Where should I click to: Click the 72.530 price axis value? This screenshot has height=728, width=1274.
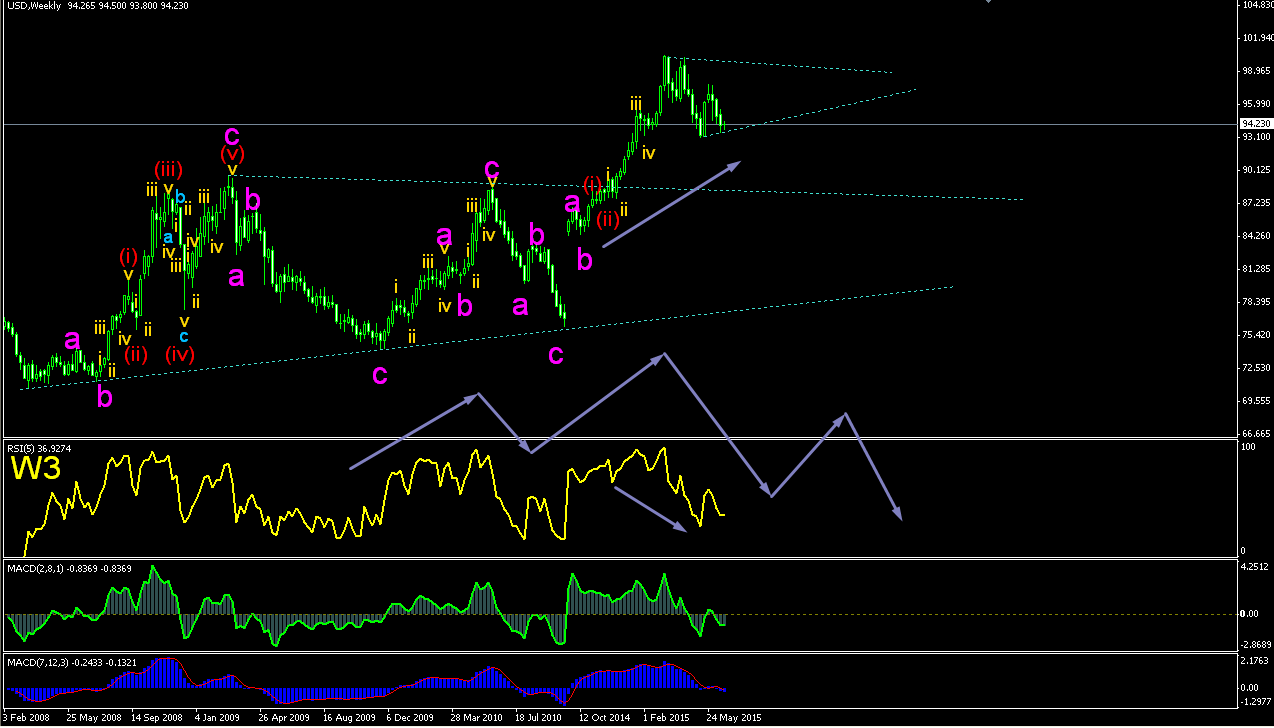tap(1255, 368)
